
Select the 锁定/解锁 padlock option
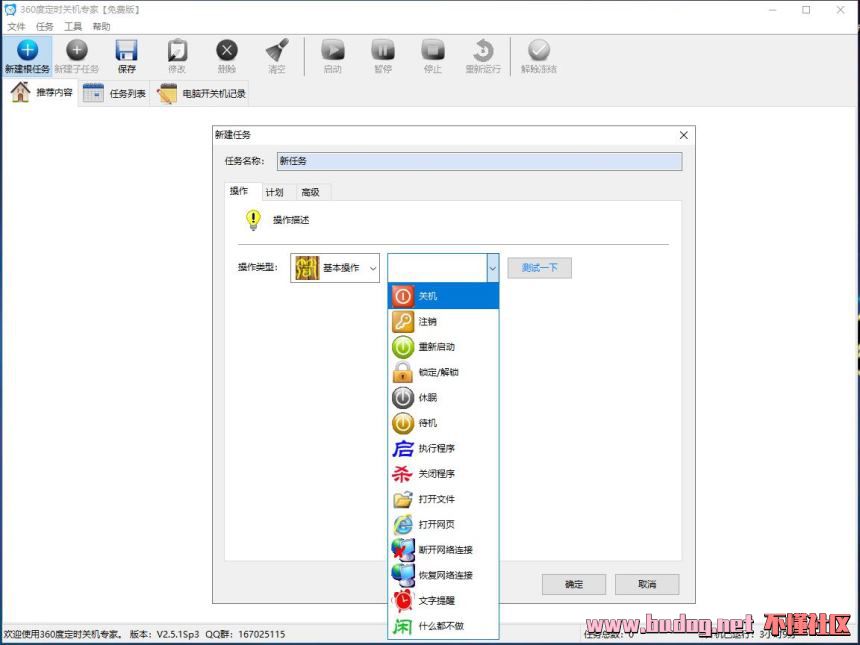point(443,372)
